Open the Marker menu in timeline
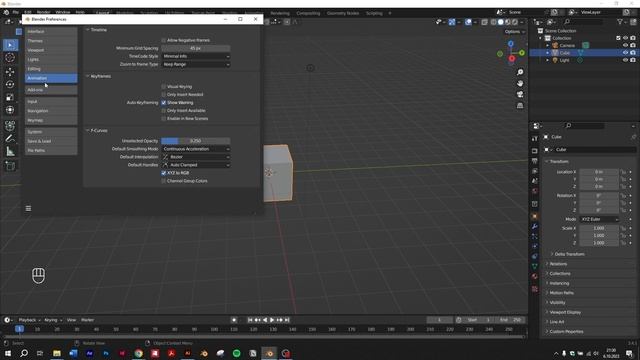The height and width of the screenshot is (360, 640). click(x=87, y=320)
